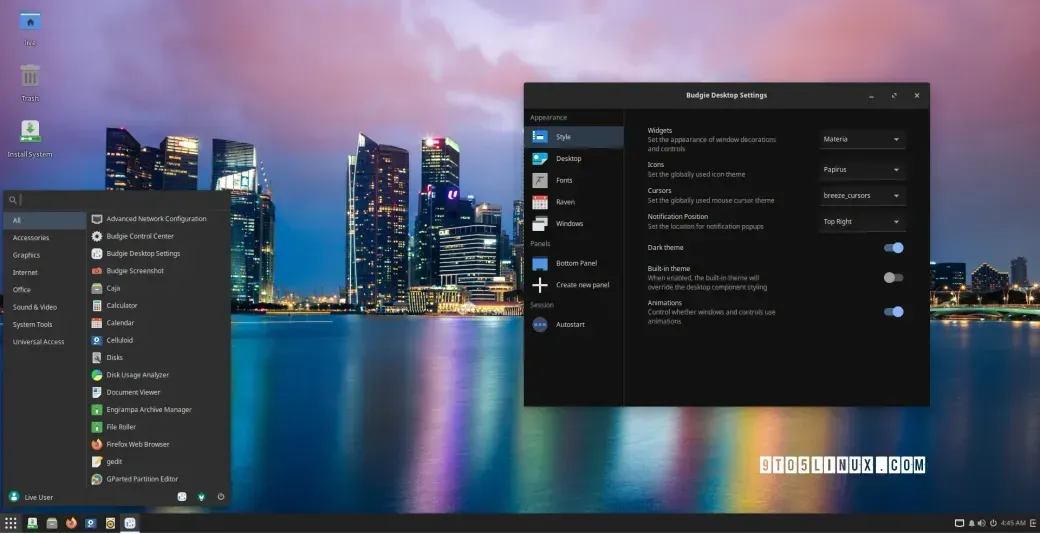This screenshot has height=534, width=1040.
Task: Open the Bottom Panel settings
Action: tap(574, 263)
